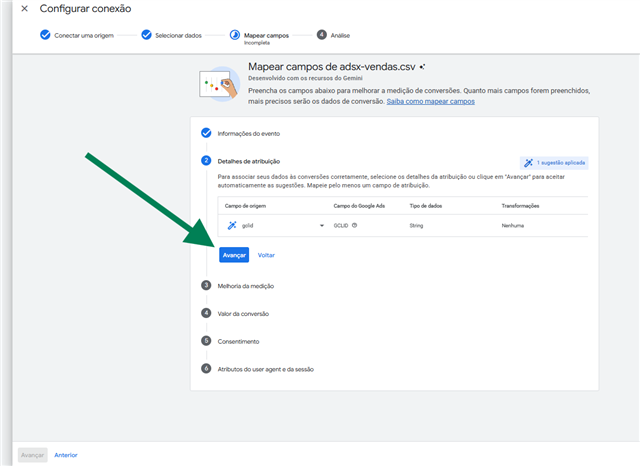The image size is (640, 466).
Task: Click the Mapear campos progress circle icon
Action: 235,35
